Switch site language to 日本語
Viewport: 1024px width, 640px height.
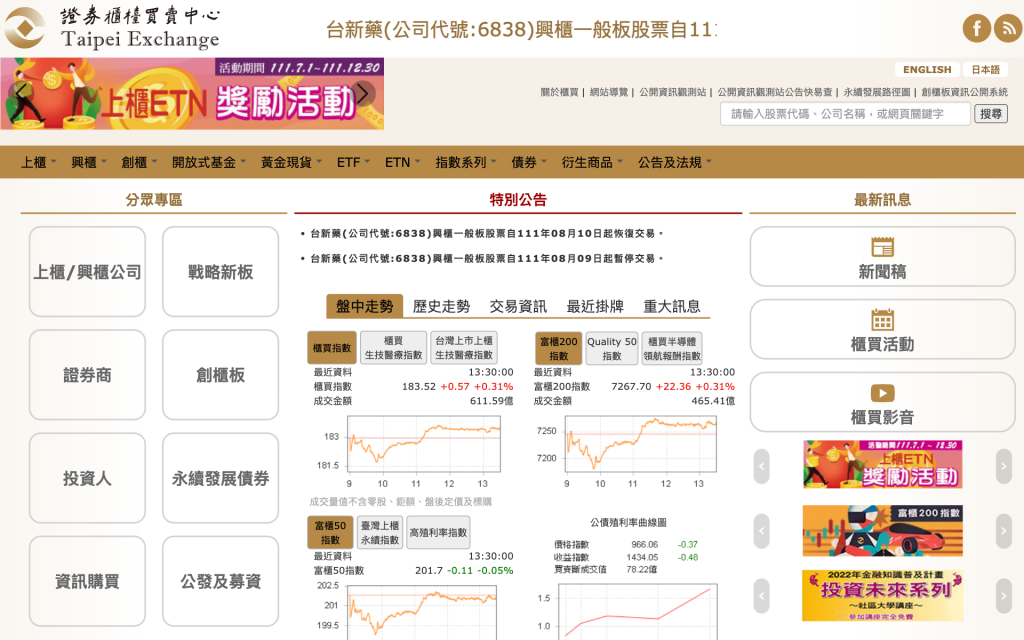985,69
